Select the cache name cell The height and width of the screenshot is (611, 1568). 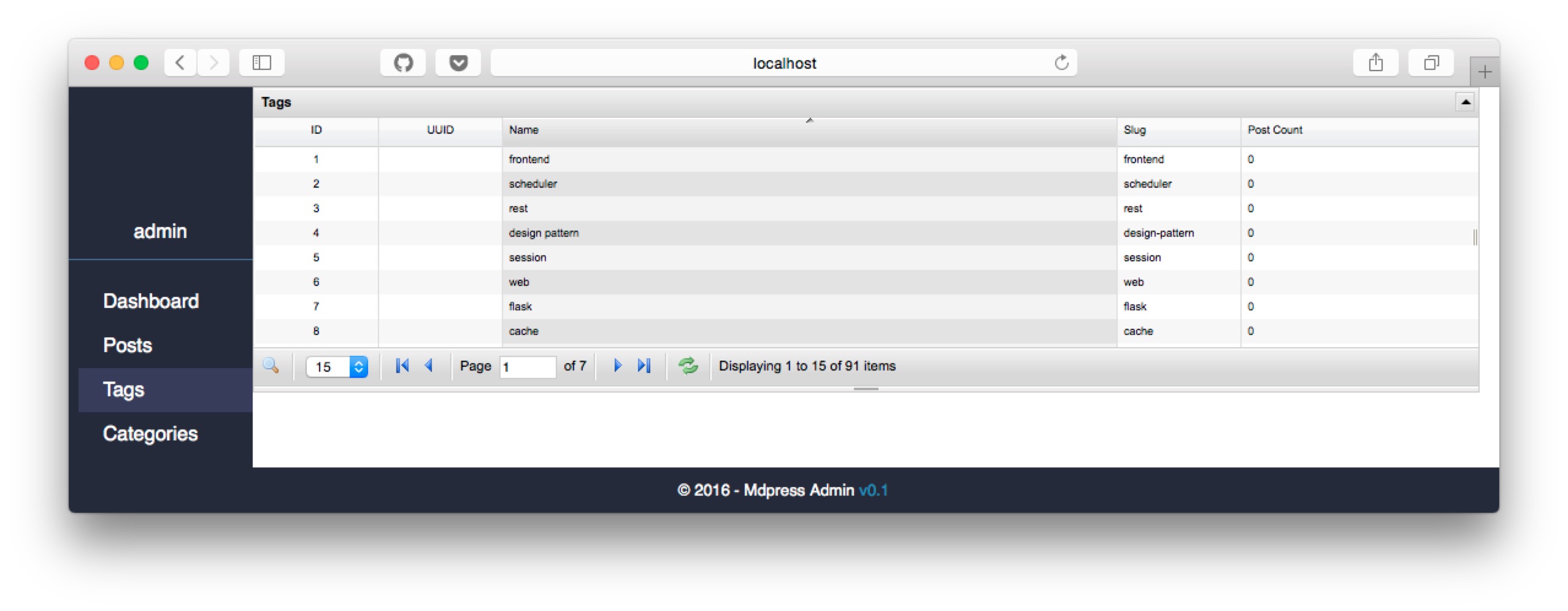809,331
